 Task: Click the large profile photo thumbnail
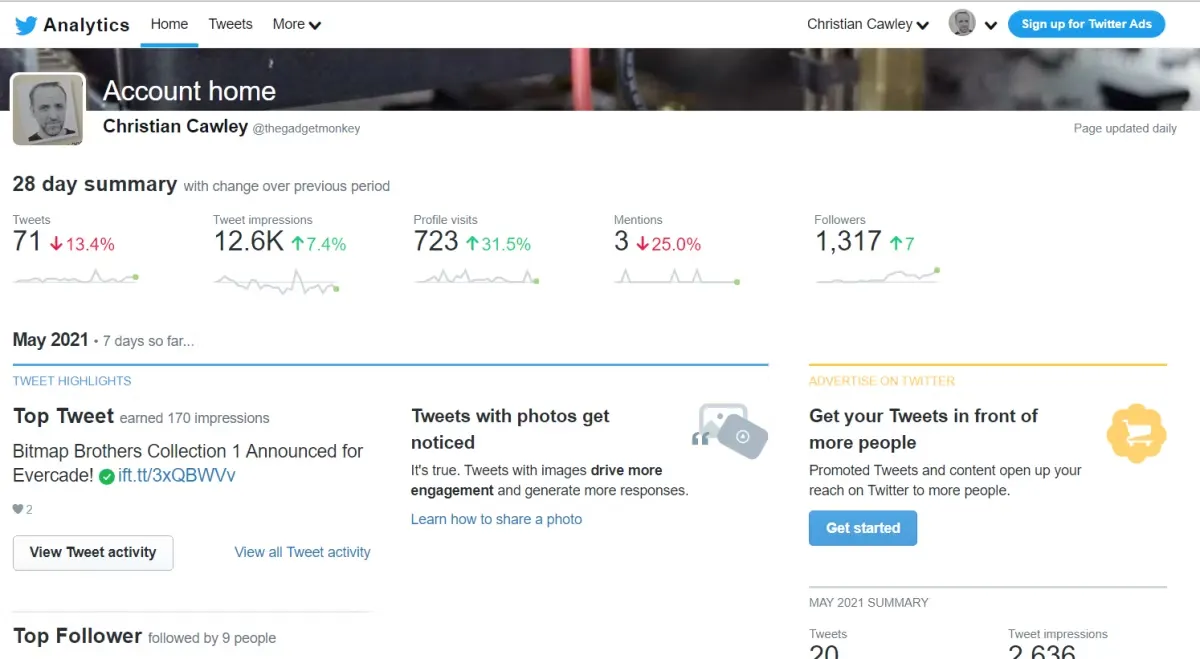point(48,110)
